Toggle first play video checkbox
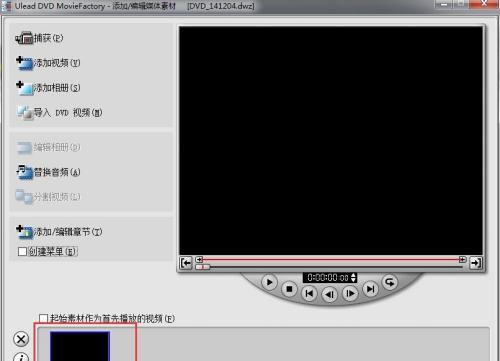Viewport: 500px width, 361px height. tap(43, 318)
